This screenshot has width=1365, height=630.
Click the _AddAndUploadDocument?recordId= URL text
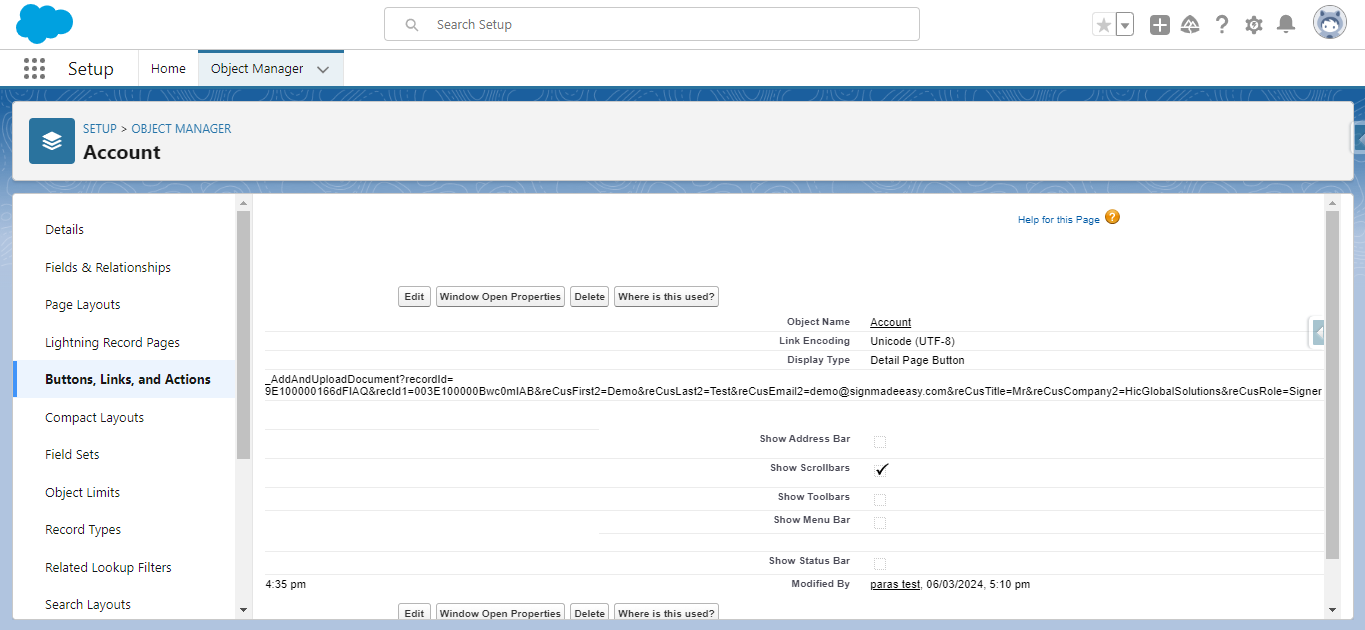(x=360, y=380)
